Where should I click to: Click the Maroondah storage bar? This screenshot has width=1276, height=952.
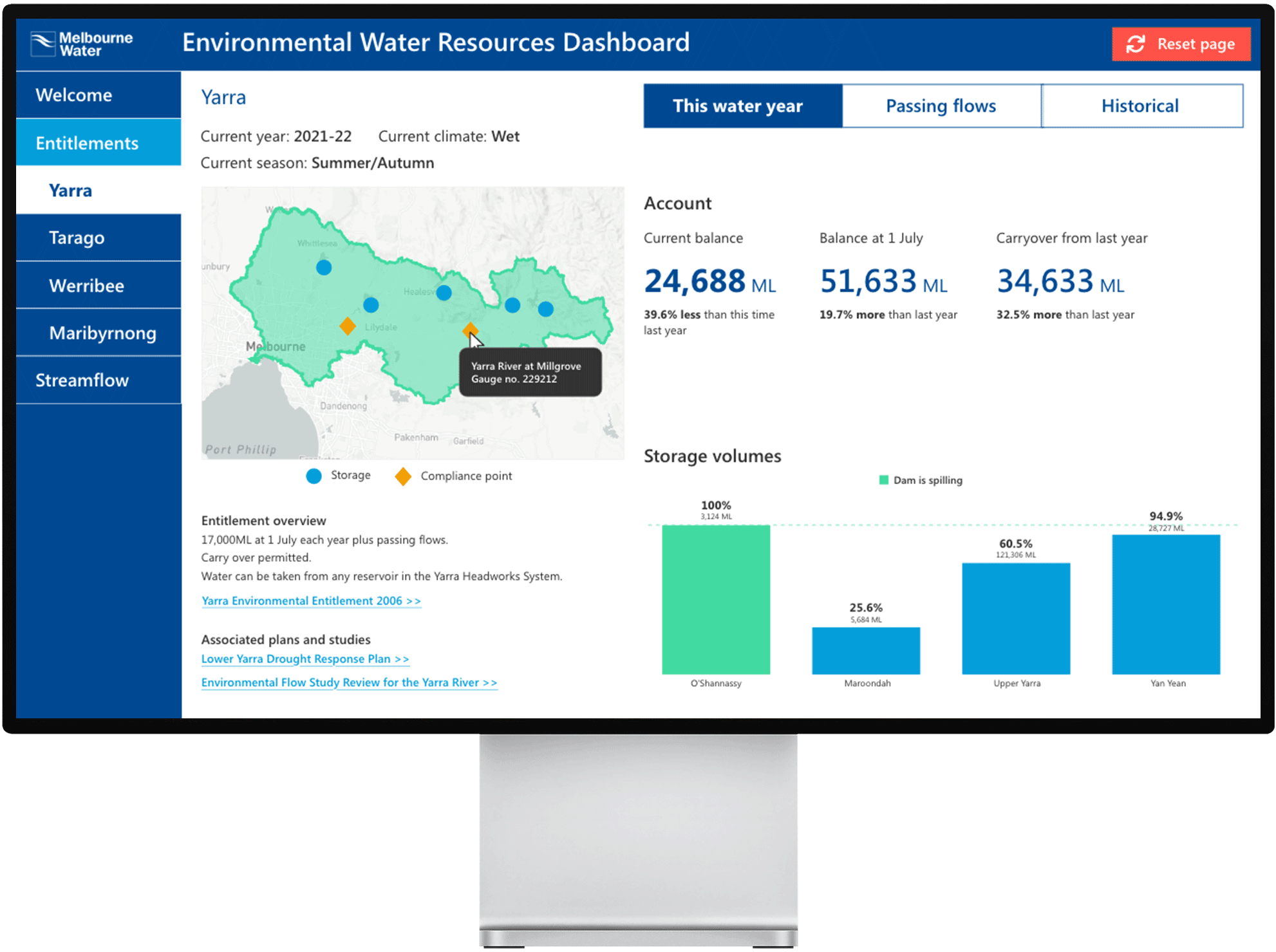[866, 651]
